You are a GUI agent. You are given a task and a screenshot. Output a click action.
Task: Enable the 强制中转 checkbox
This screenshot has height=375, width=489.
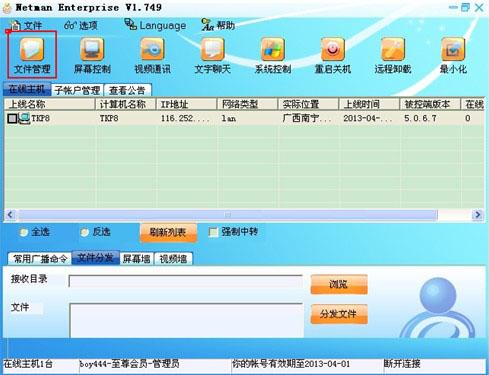click(x=213, y=232)
